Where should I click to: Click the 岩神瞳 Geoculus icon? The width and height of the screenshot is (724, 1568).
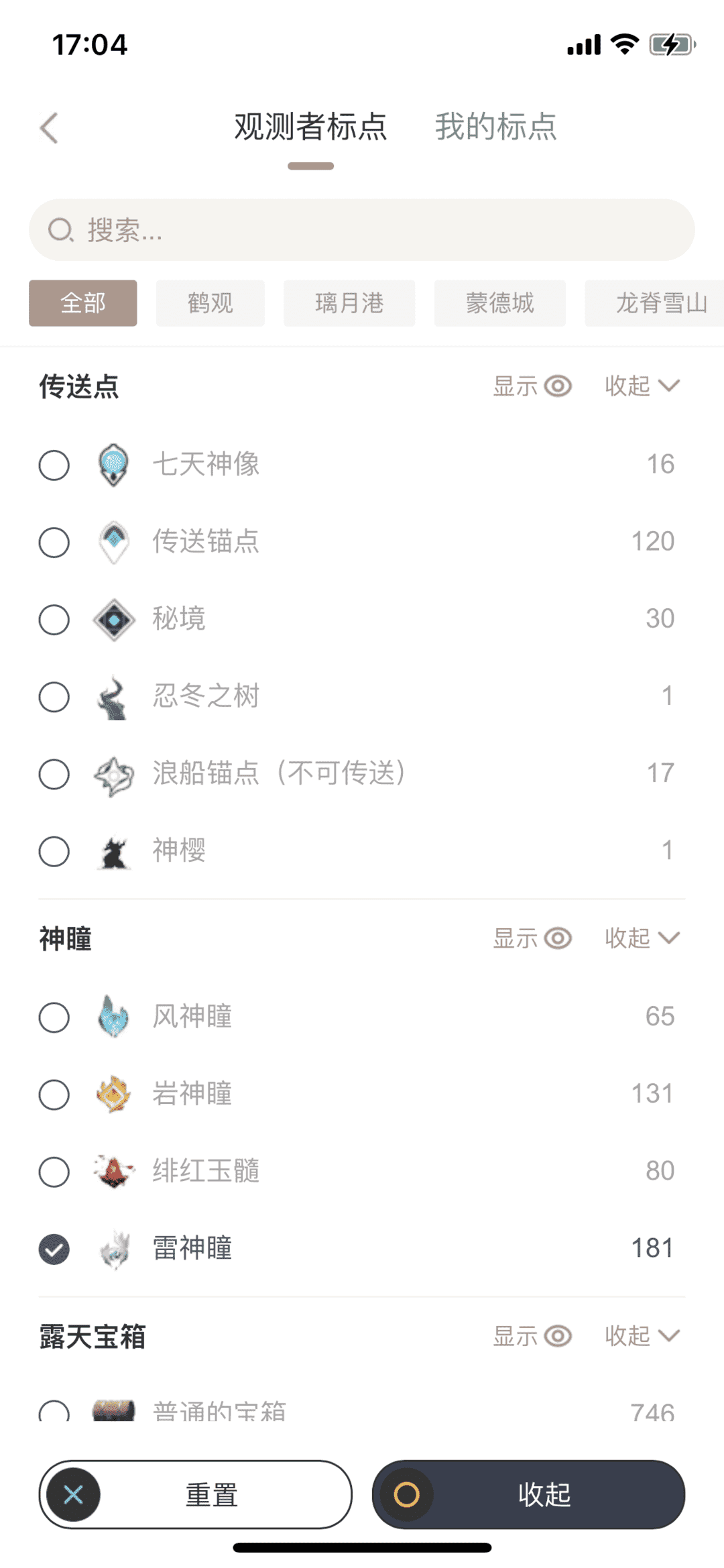click(113, 1095)
